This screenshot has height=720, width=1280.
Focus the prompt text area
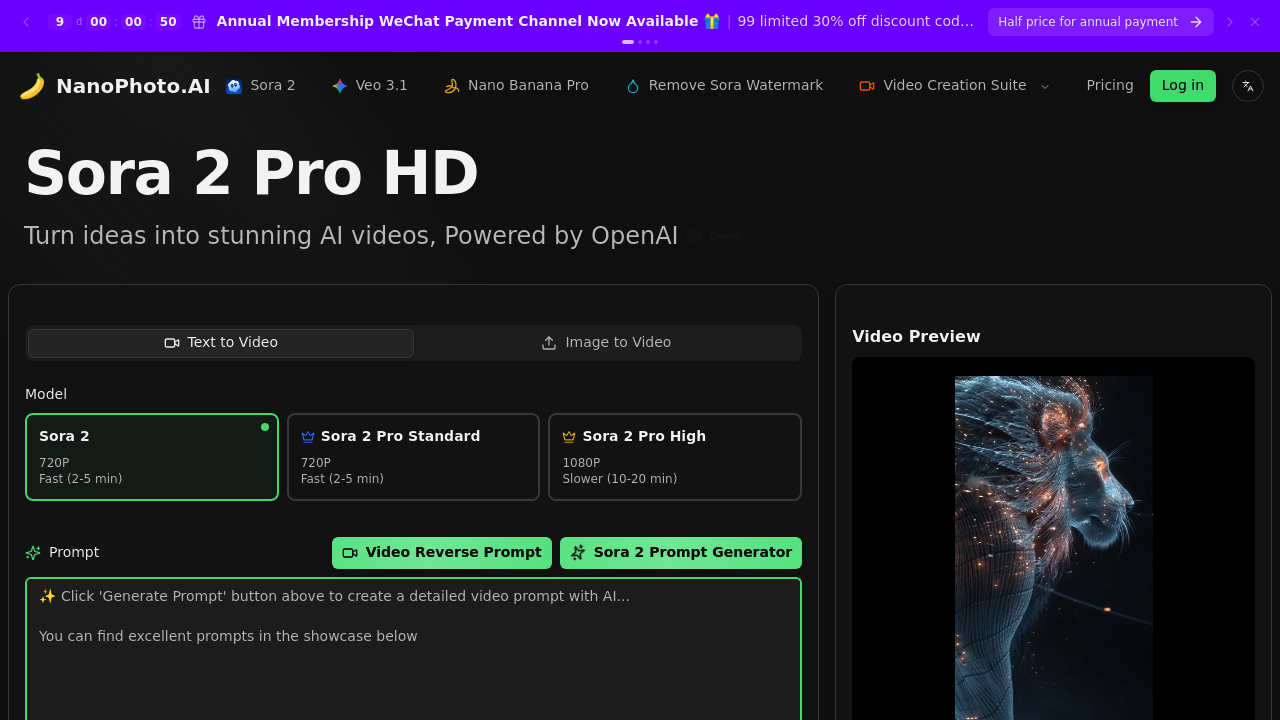pyautogui.click(x=413, y=649)
